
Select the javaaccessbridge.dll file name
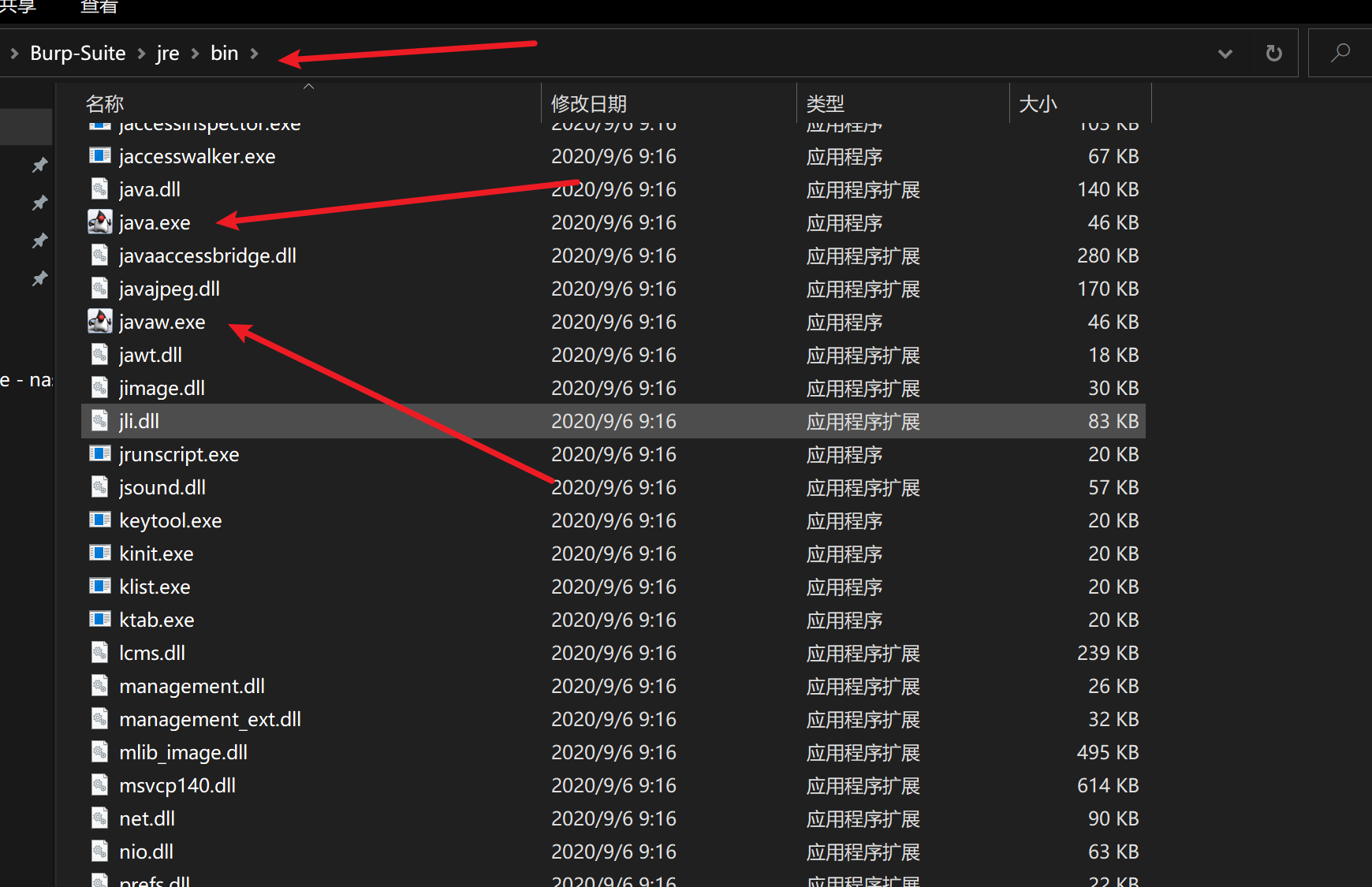coord(207,256)
